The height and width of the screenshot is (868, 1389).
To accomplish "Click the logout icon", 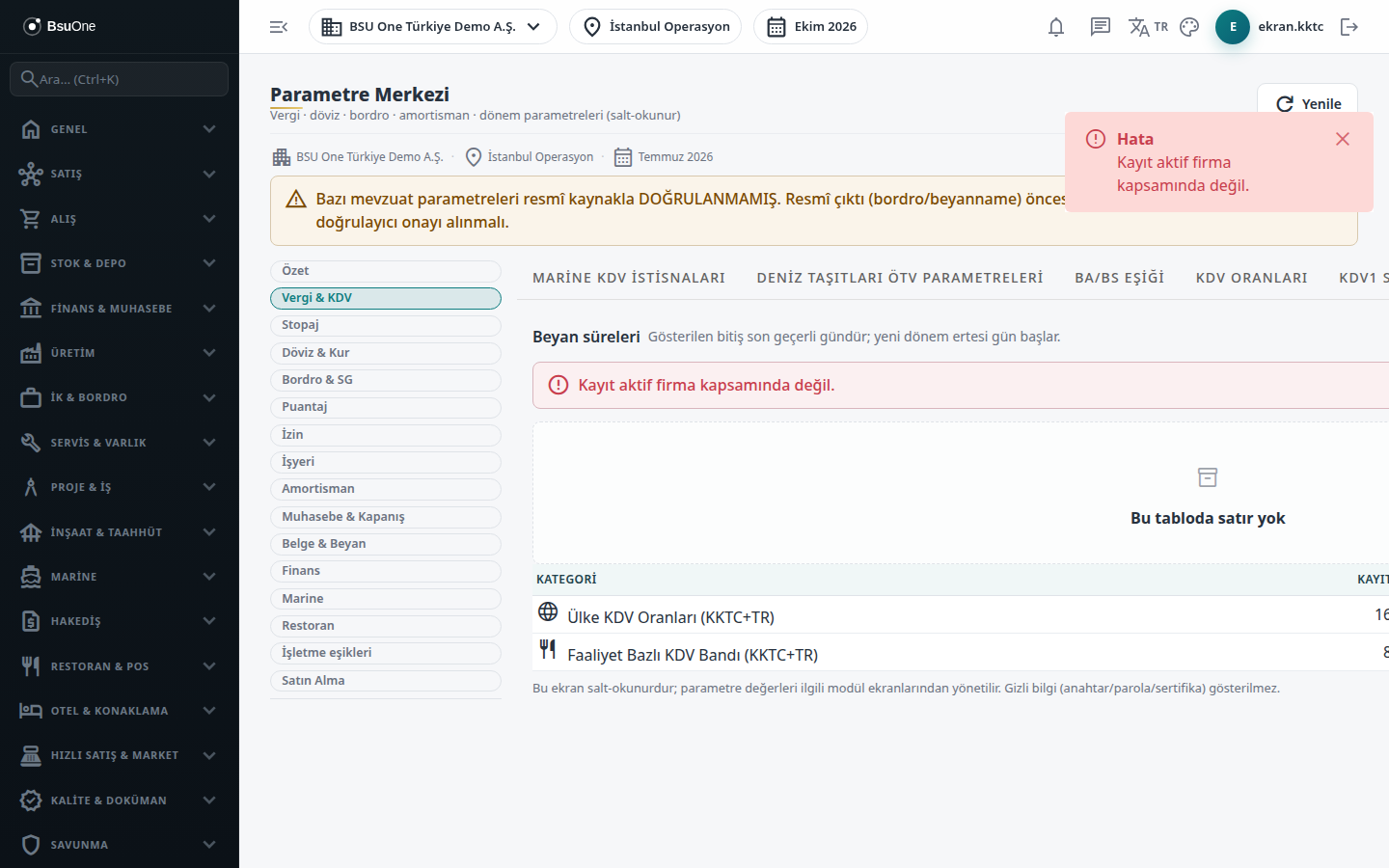I will (x=1349, y=27).
